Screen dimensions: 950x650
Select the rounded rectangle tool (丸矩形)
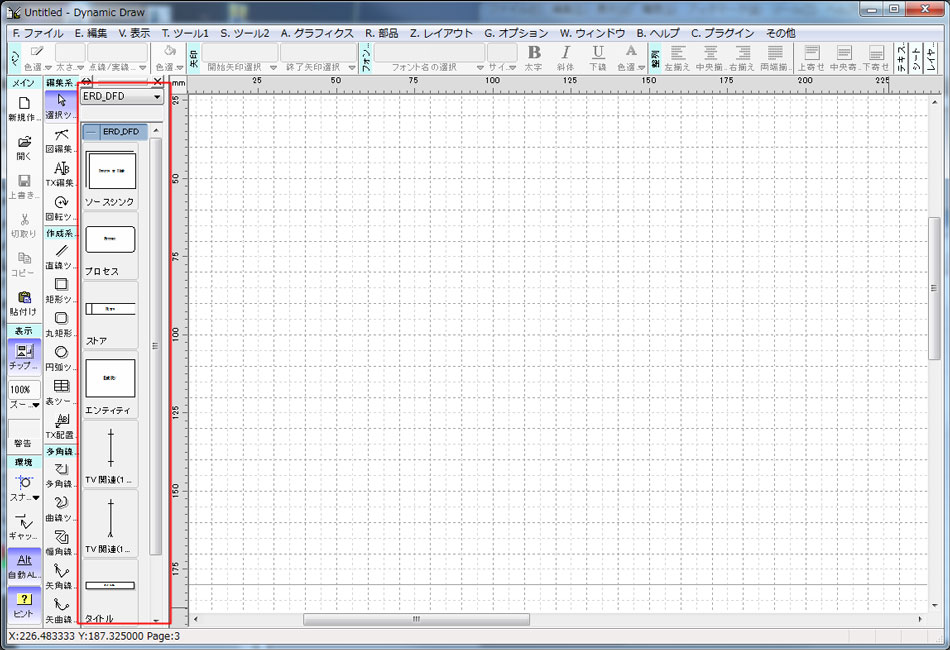[61, 325]
